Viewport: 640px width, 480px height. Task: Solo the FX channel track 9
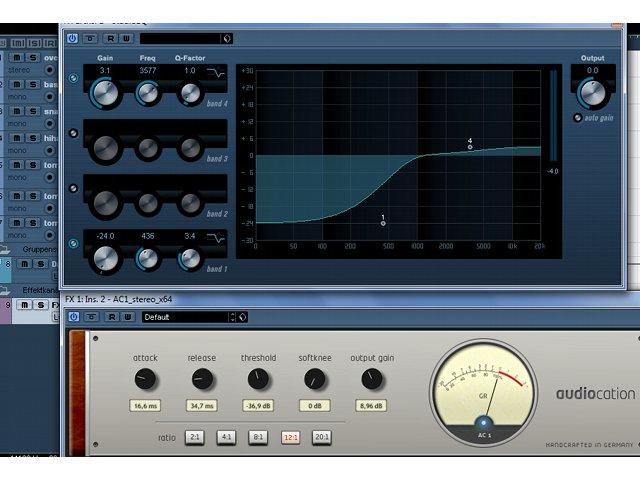40,305
